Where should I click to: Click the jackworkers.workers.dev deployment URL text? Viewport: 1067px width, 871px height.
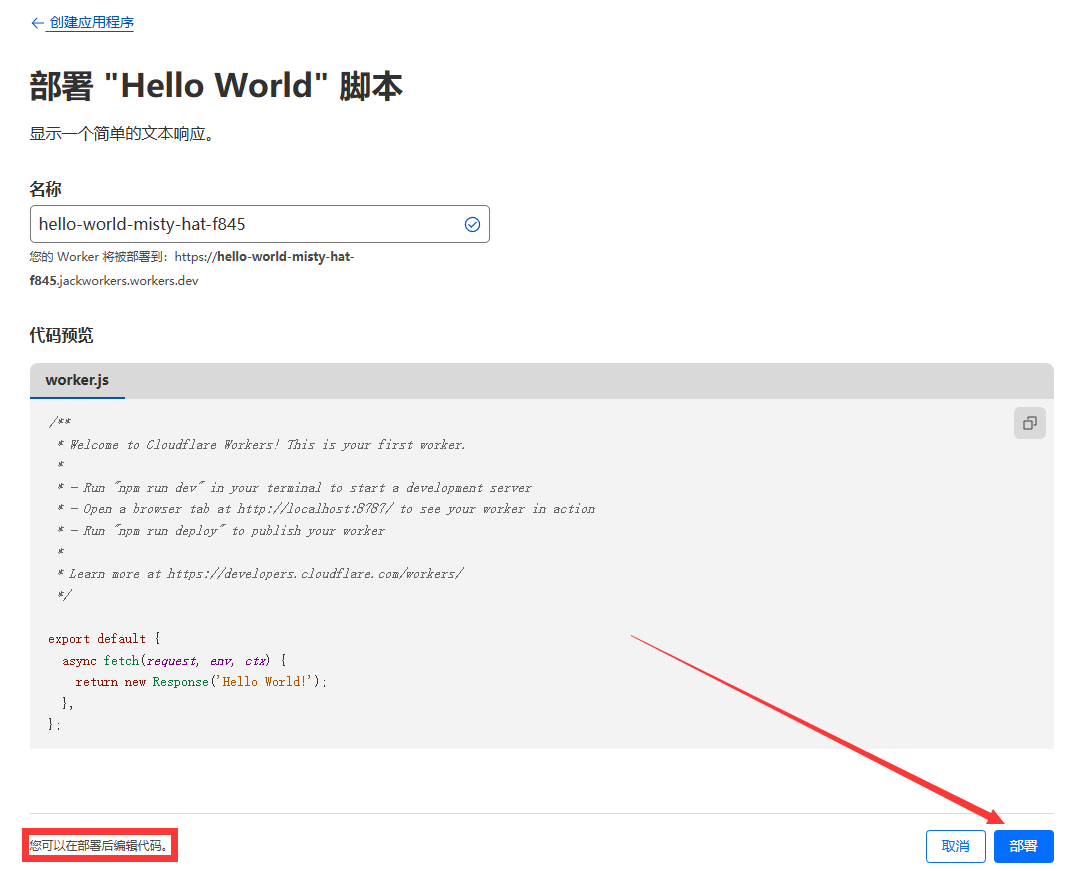(x=128, y=281)
